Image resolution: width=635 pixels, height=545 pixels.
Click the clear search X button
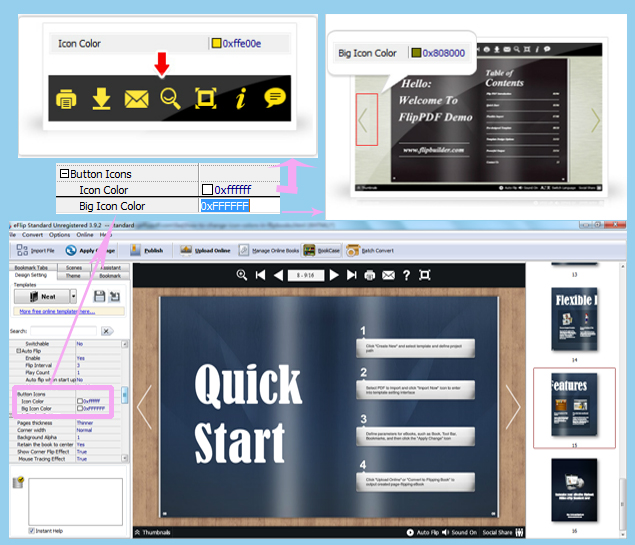(106, 331)
